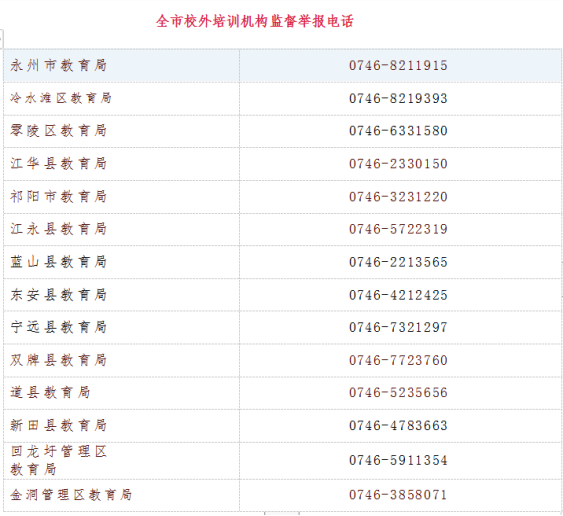Select the 冷水滩区教育局 cell
Image resolution: width=563 pixels, height=516 pixels.
[x=121, y=99]
